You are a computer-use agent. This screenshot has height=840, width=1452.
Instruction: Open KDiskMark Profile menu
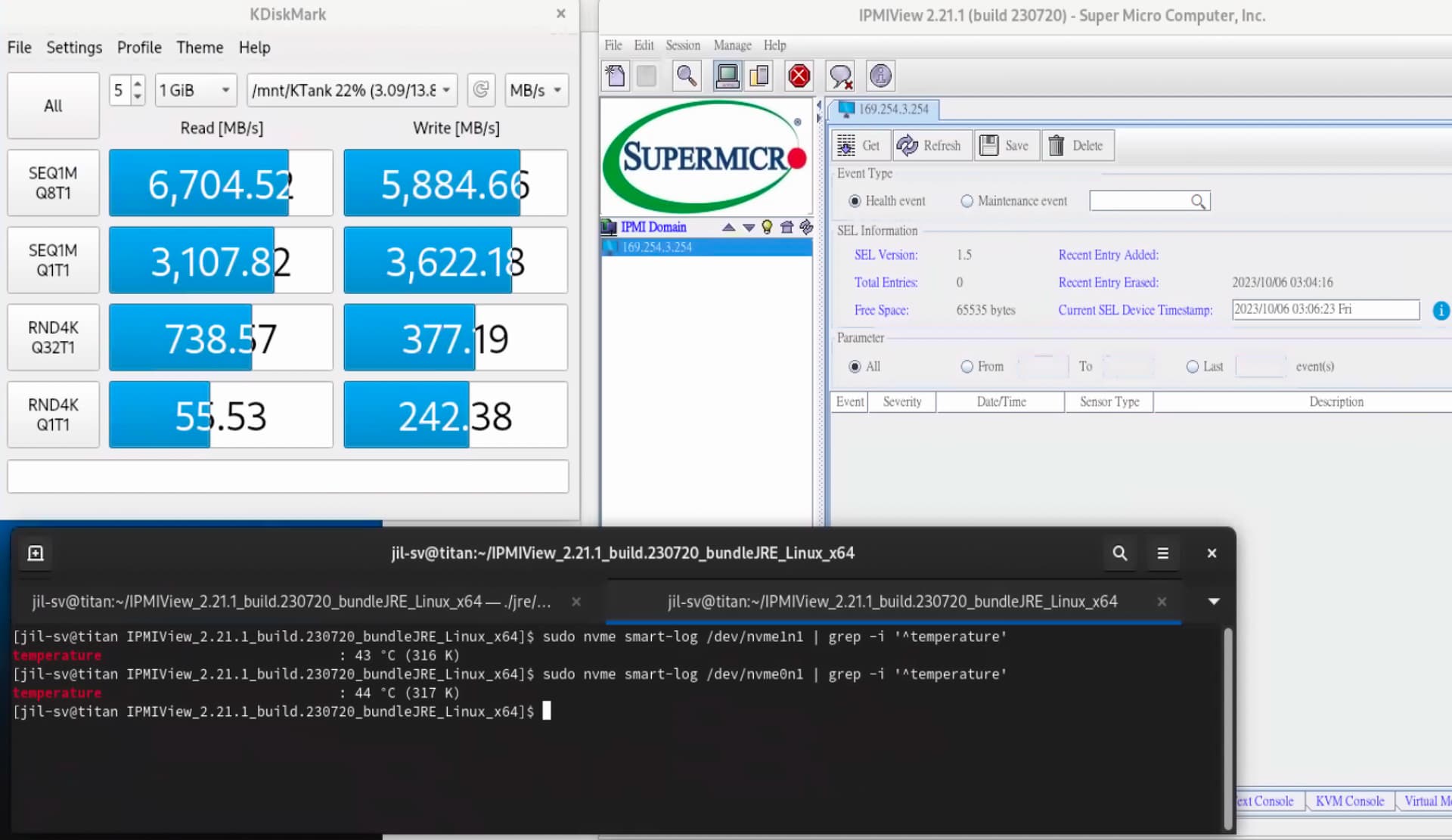pos(139,48)
